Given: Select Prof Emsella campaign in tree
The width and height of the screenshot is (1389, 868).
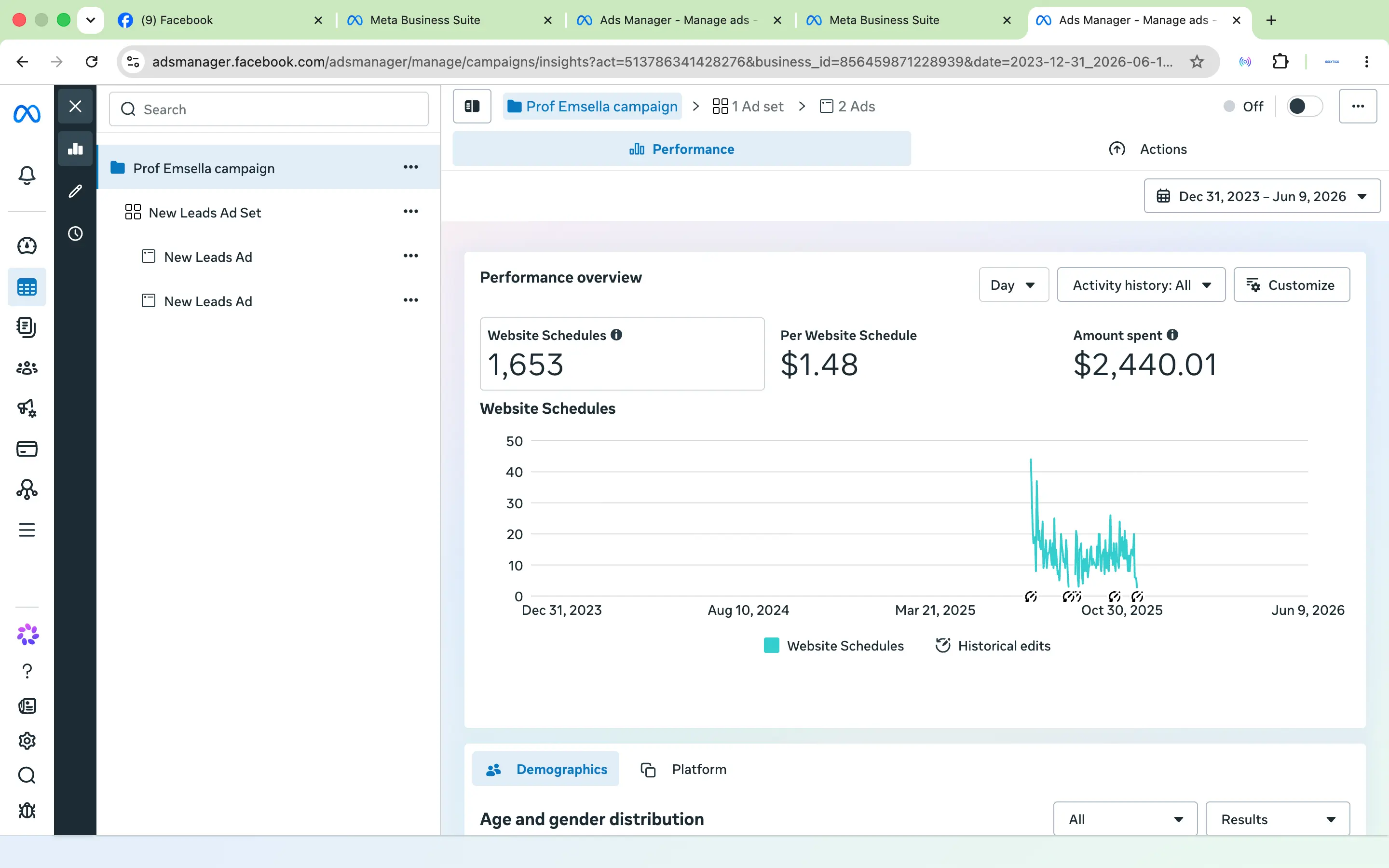Looking at the screenshot, I should point(268,168).
